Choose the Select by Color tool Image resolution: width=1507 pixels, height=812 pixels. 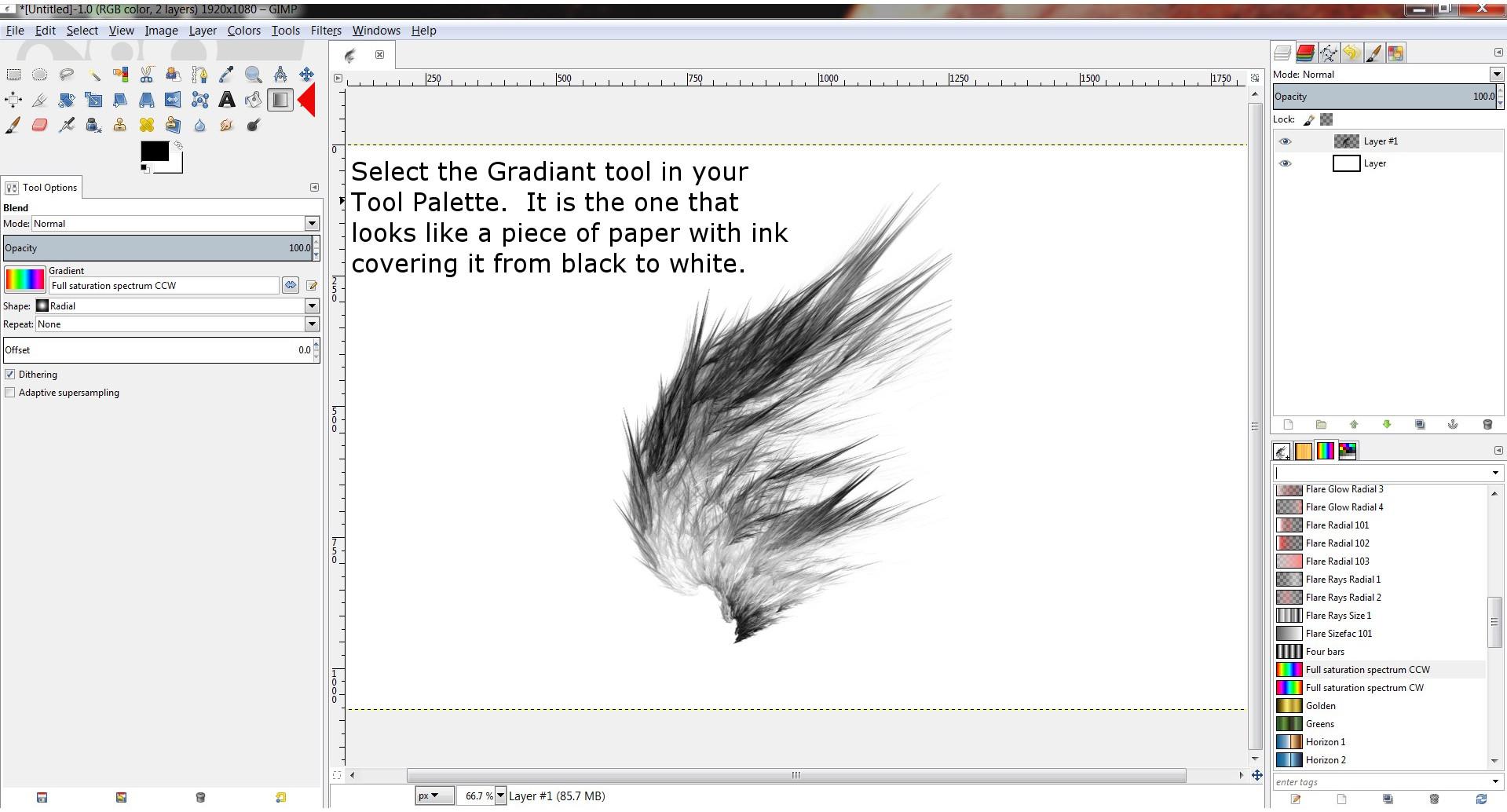coord(120,75)
